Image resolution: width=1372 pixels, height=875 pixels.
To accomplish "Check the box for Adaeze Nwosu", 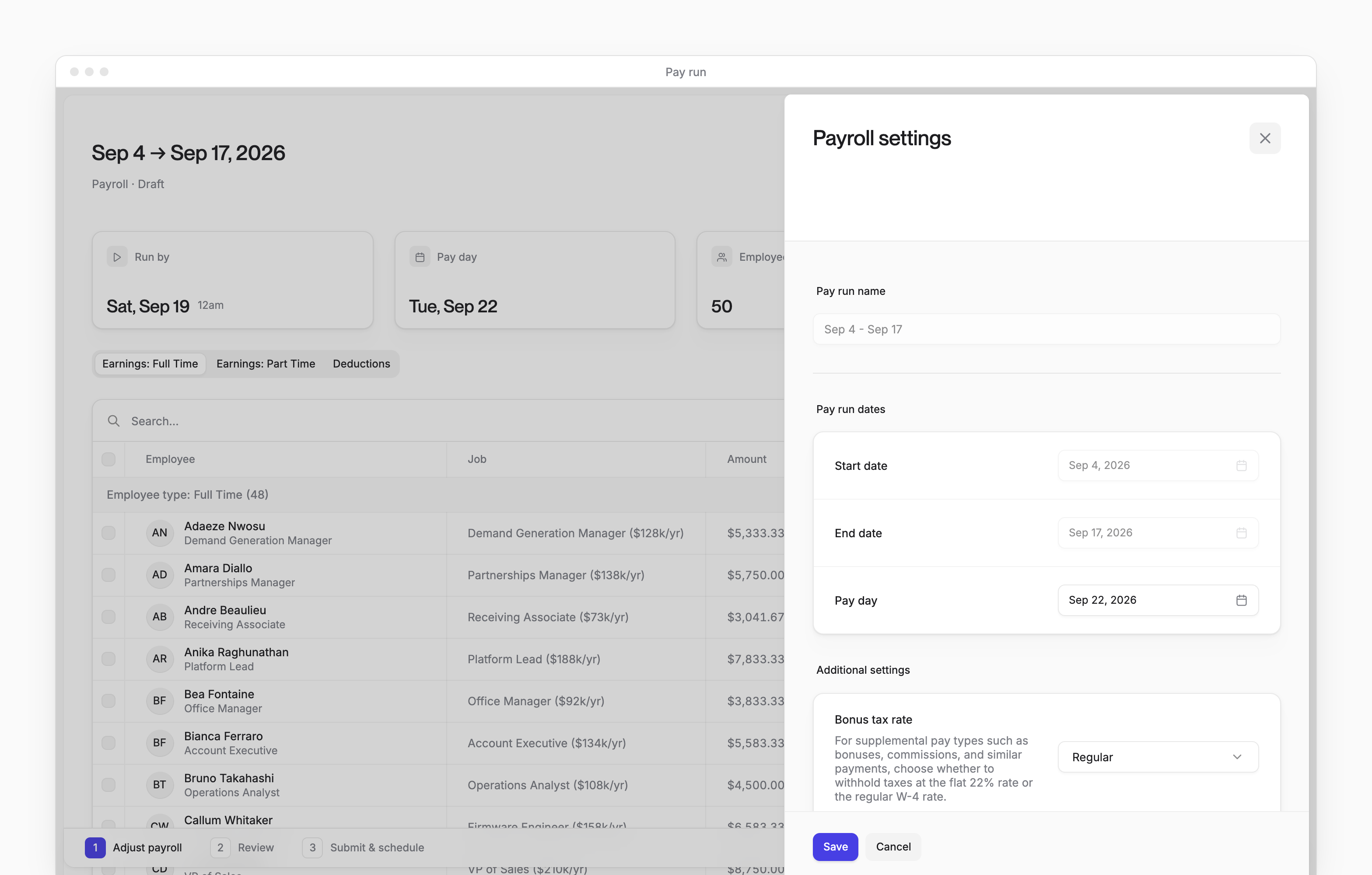I will click(x=108, y=532).
